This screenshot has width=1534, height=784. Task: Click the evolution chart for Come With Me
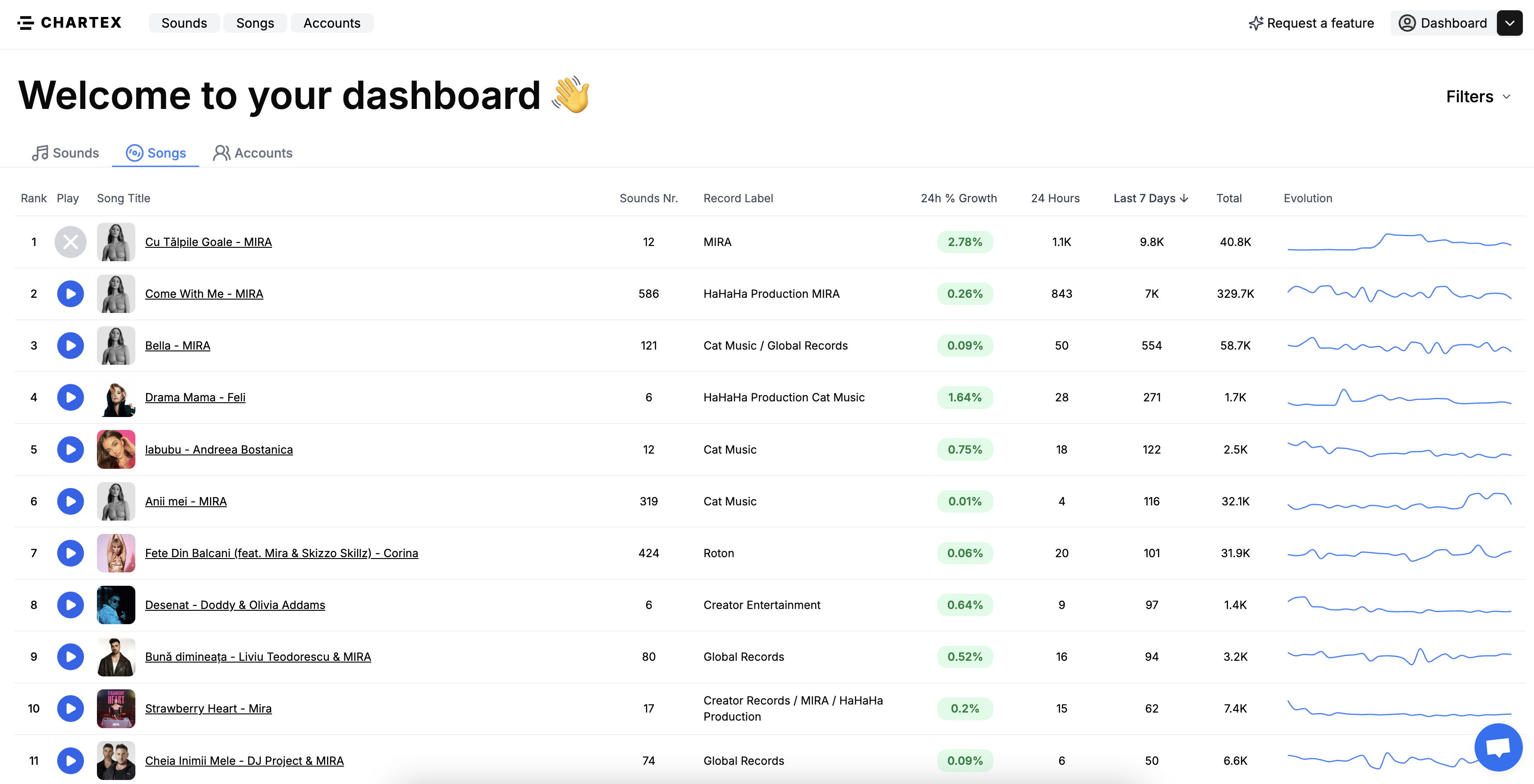[x=1400, y=293]
